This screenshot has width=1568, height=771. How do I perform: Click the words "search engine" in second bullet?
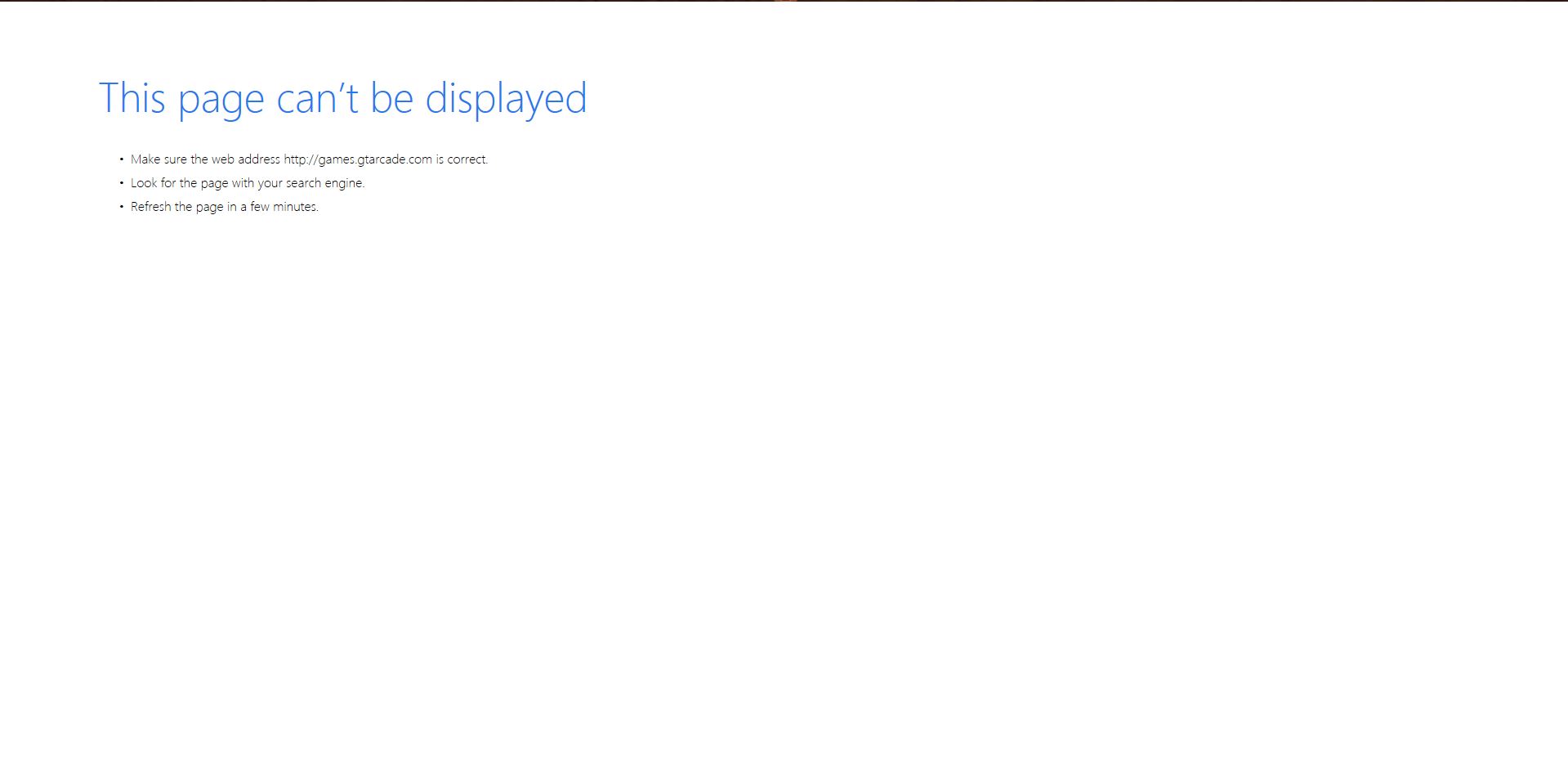(324, 183)
